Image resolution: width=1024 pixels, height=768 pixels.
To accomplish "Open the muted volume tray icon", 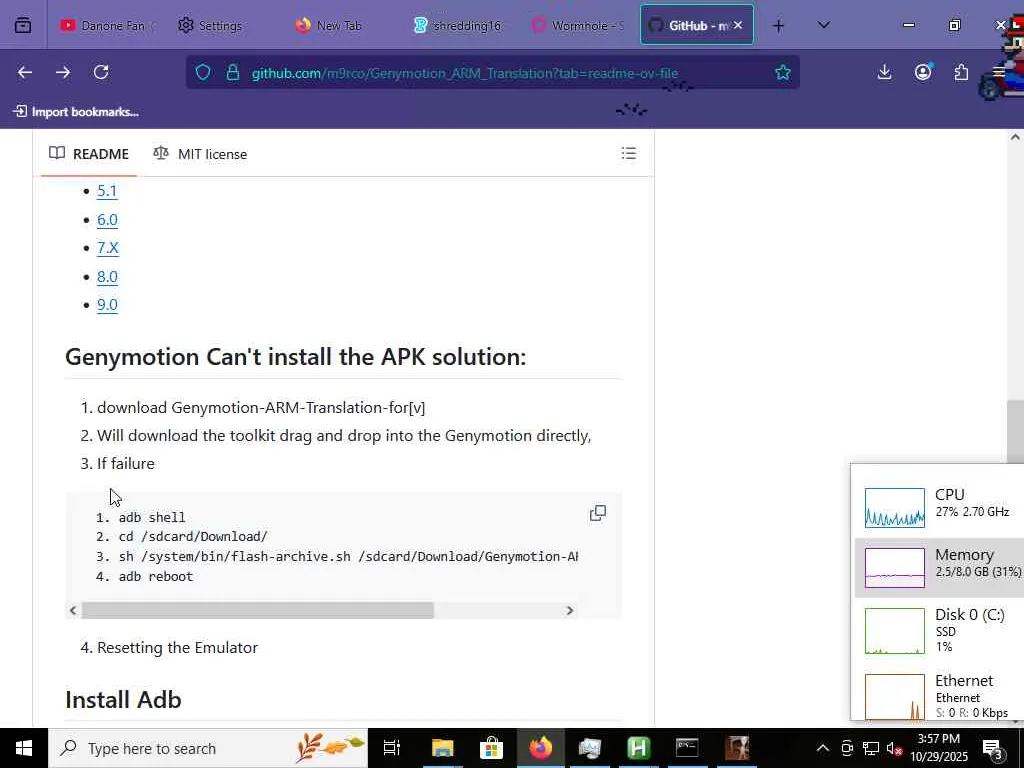I will [894, 748].
